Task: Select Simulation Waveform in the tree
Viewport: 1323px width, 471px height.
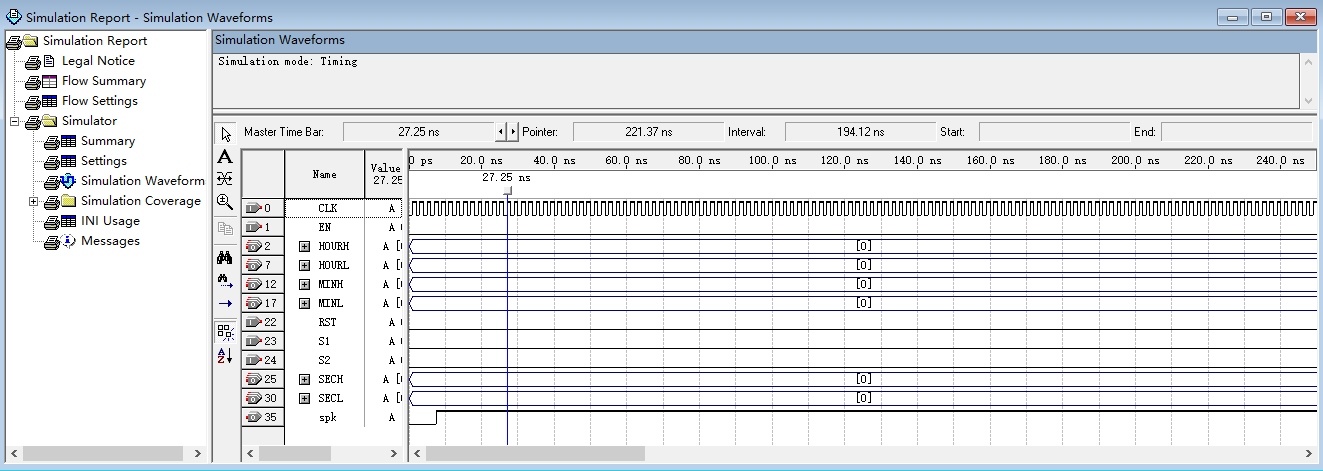Action: [143, 181]
